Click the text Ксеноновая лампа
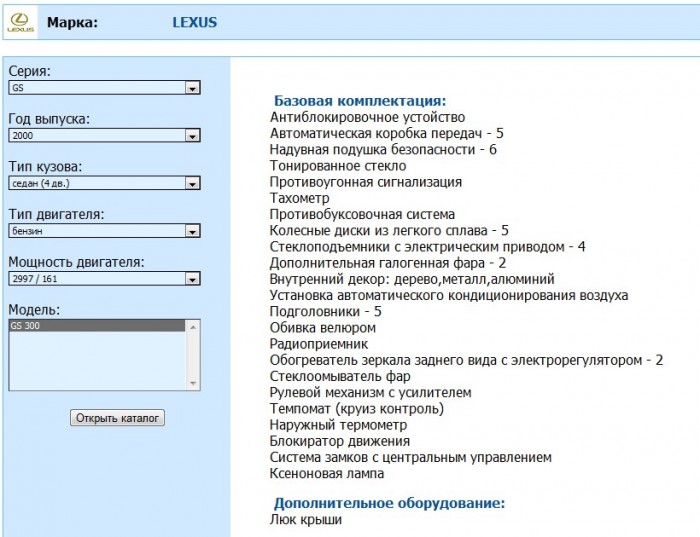Viewport: 700px width, 537px height. (327, 473)
